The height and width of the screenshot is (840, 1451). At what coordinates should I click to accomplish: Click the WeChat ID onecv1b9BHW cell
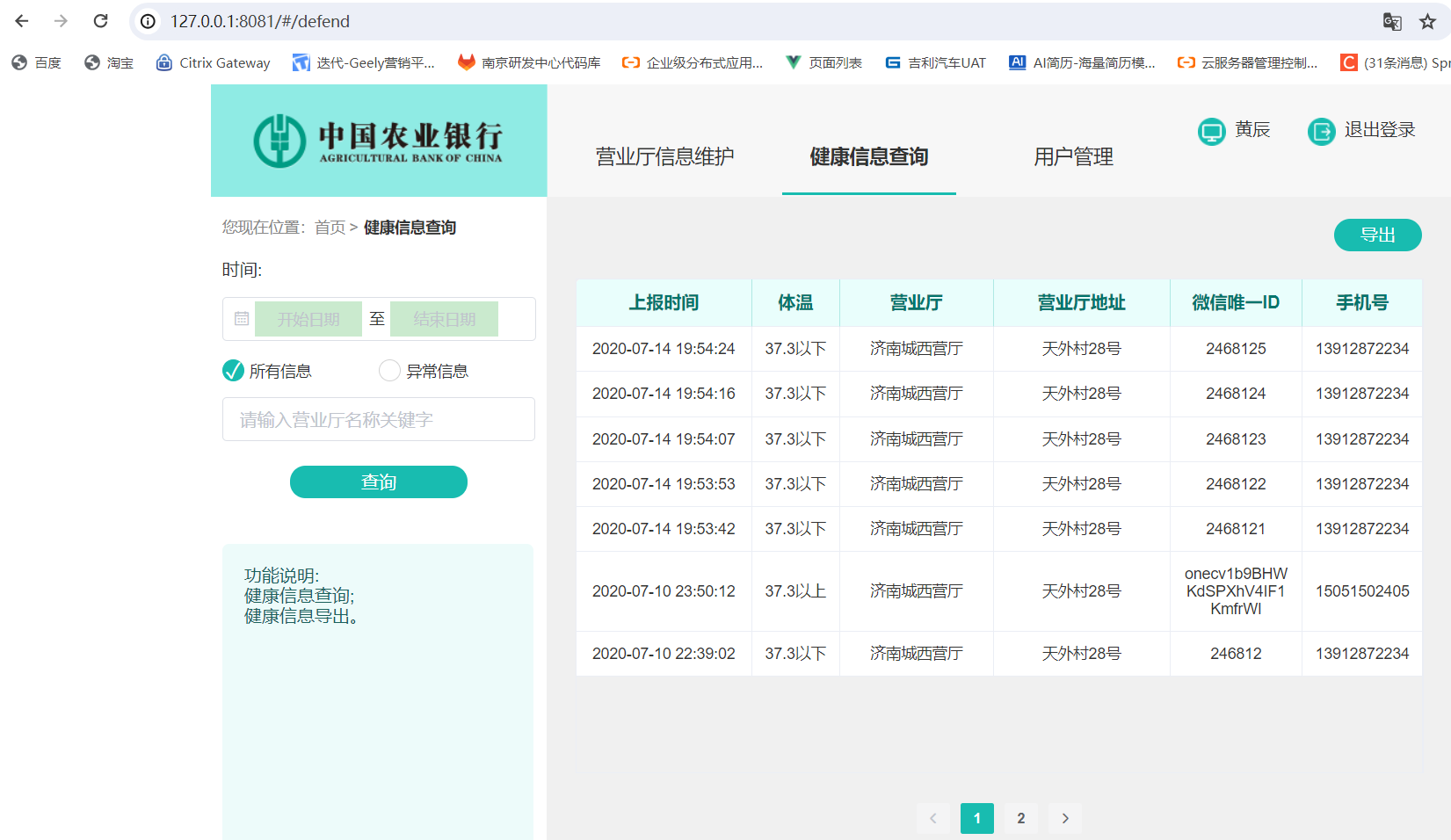click(1236, 591)
